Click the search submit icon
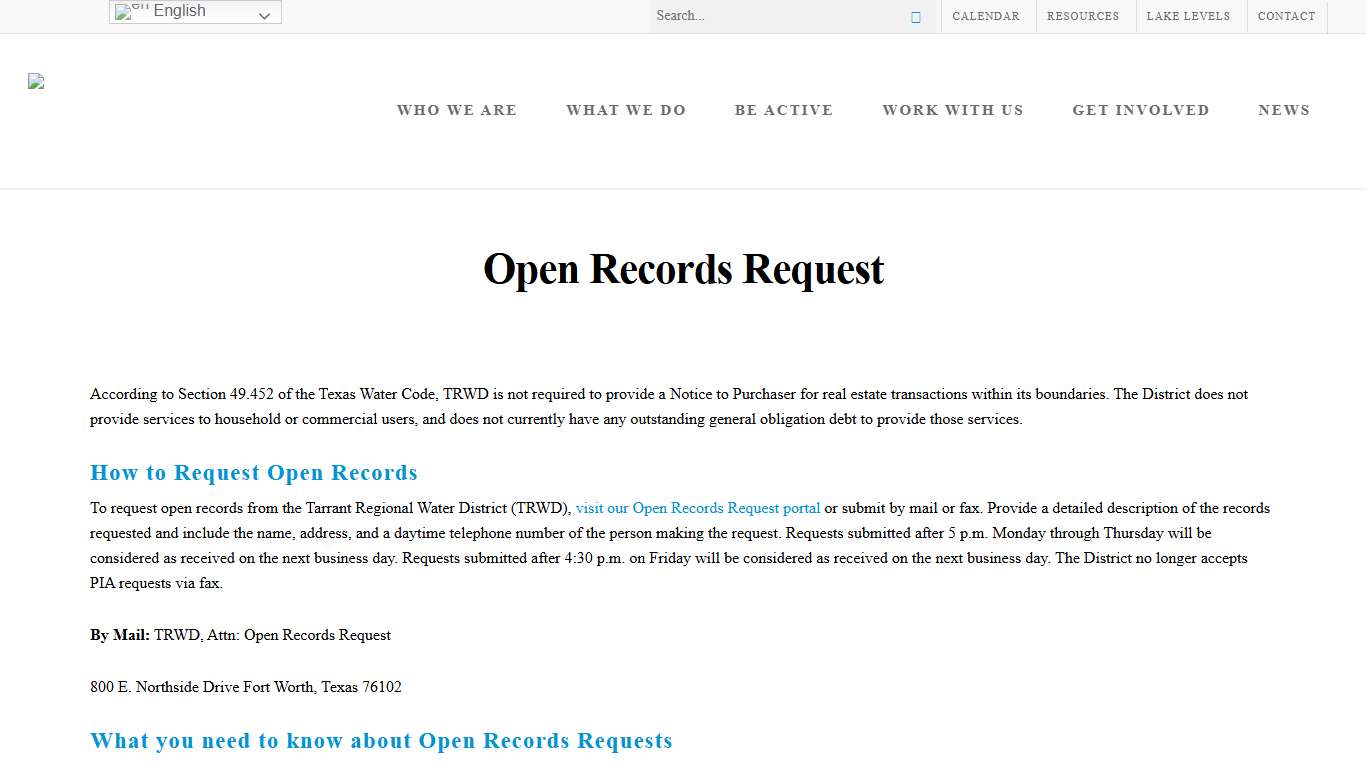Viewport: 1366px width, 768px height. [914, 16]
